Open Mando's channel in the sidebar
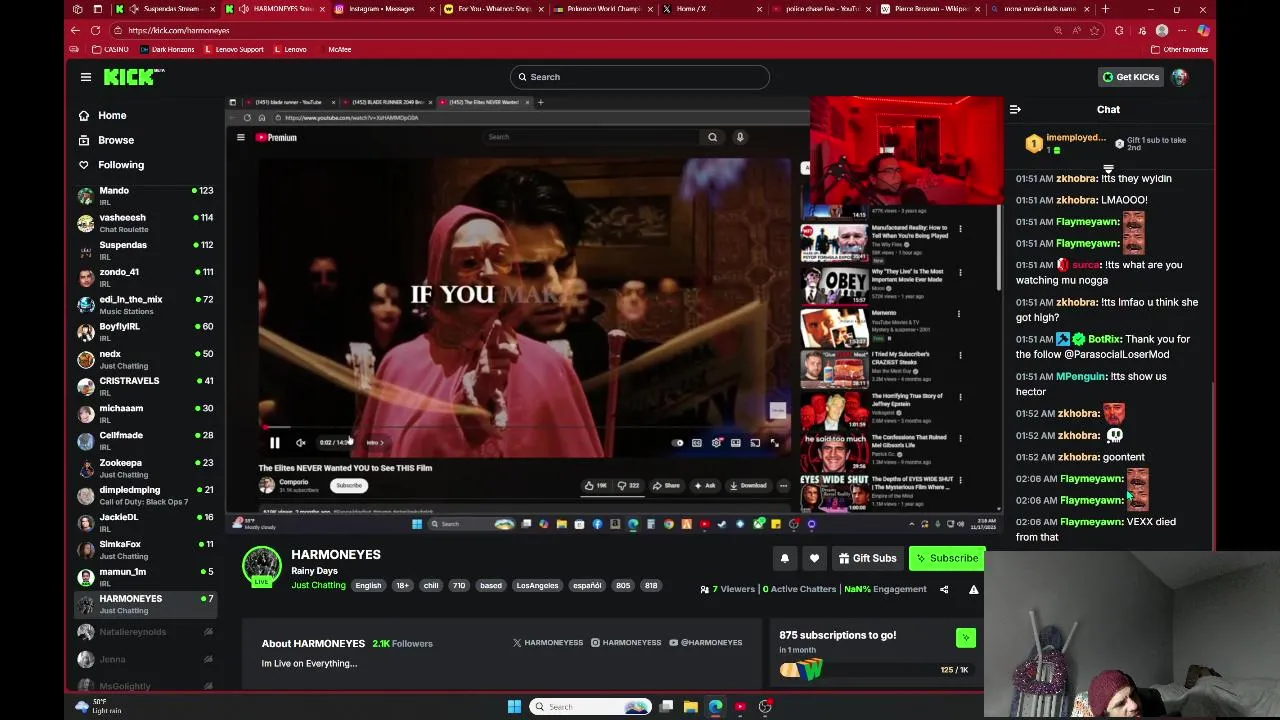 (x=145, y=195)
